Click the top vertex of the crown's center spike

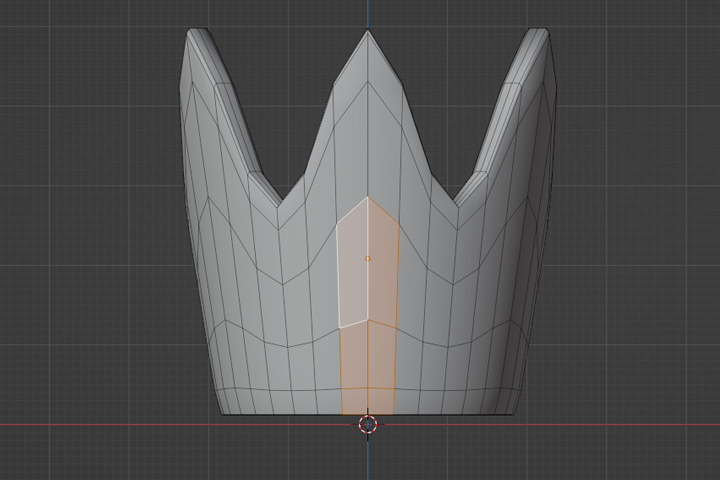pyautogui.click(x=368, y=30)
